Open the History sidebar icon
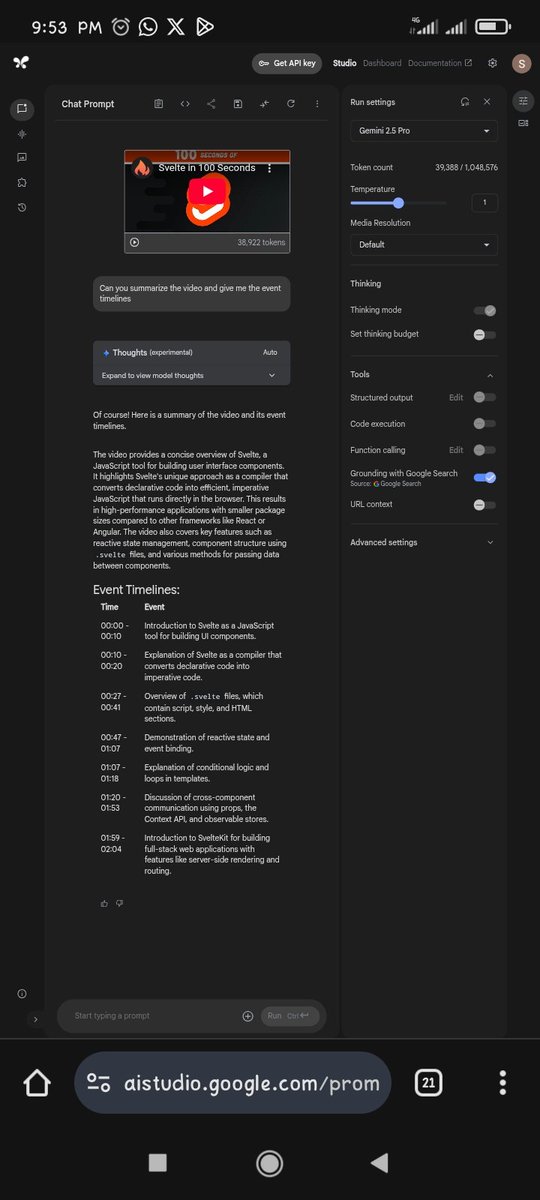The height and width of the screenshot is (1200, 540). coord(21,207)
